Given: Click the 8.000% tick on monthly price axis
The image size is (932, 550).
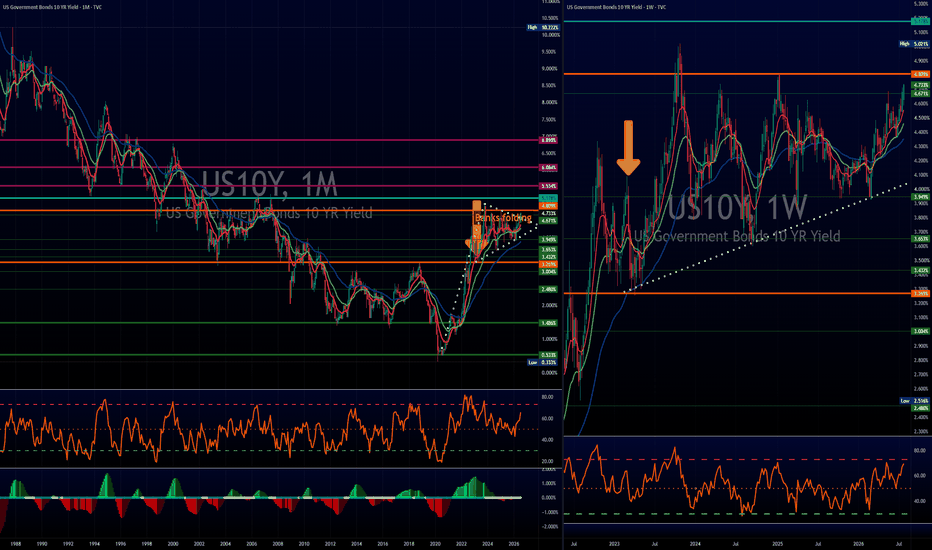Looking at the screenshot, I should point(550,102).
